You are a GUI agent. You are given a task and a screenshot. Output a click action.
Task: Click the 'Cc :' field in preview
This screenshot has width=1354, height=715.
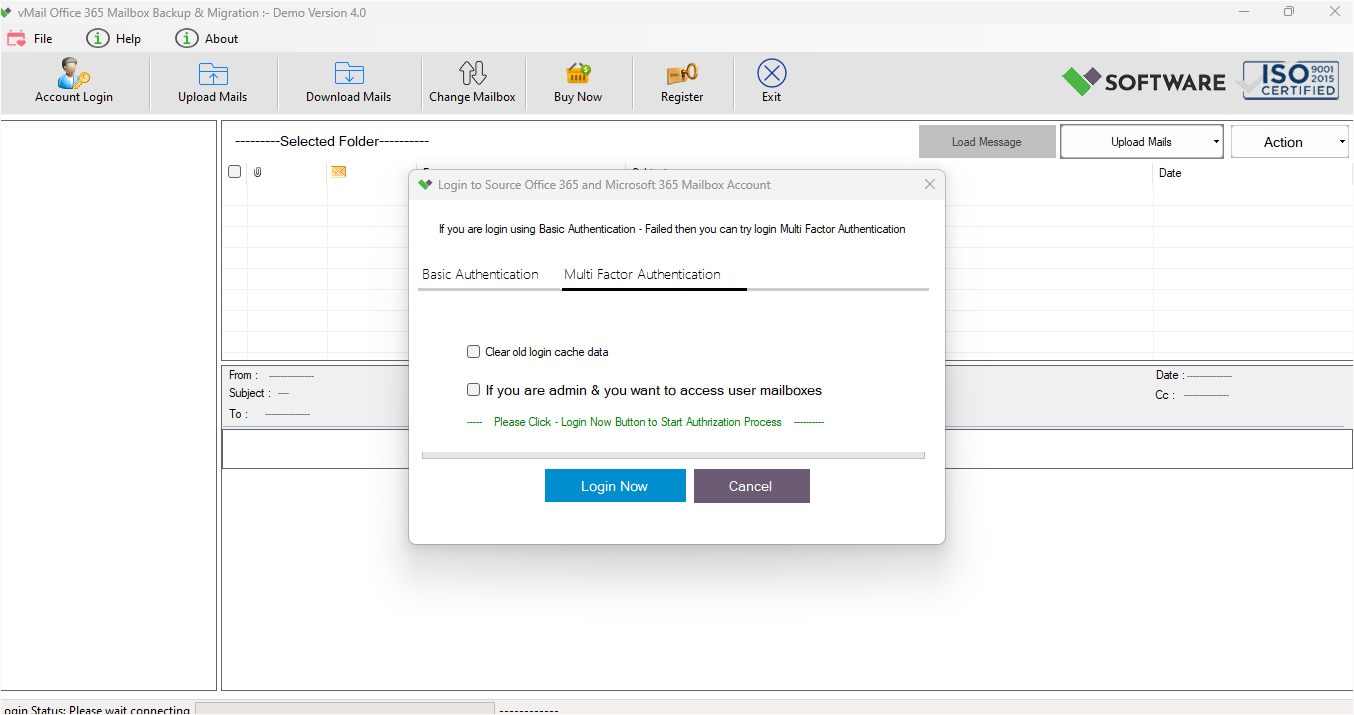pos(1192,395)
